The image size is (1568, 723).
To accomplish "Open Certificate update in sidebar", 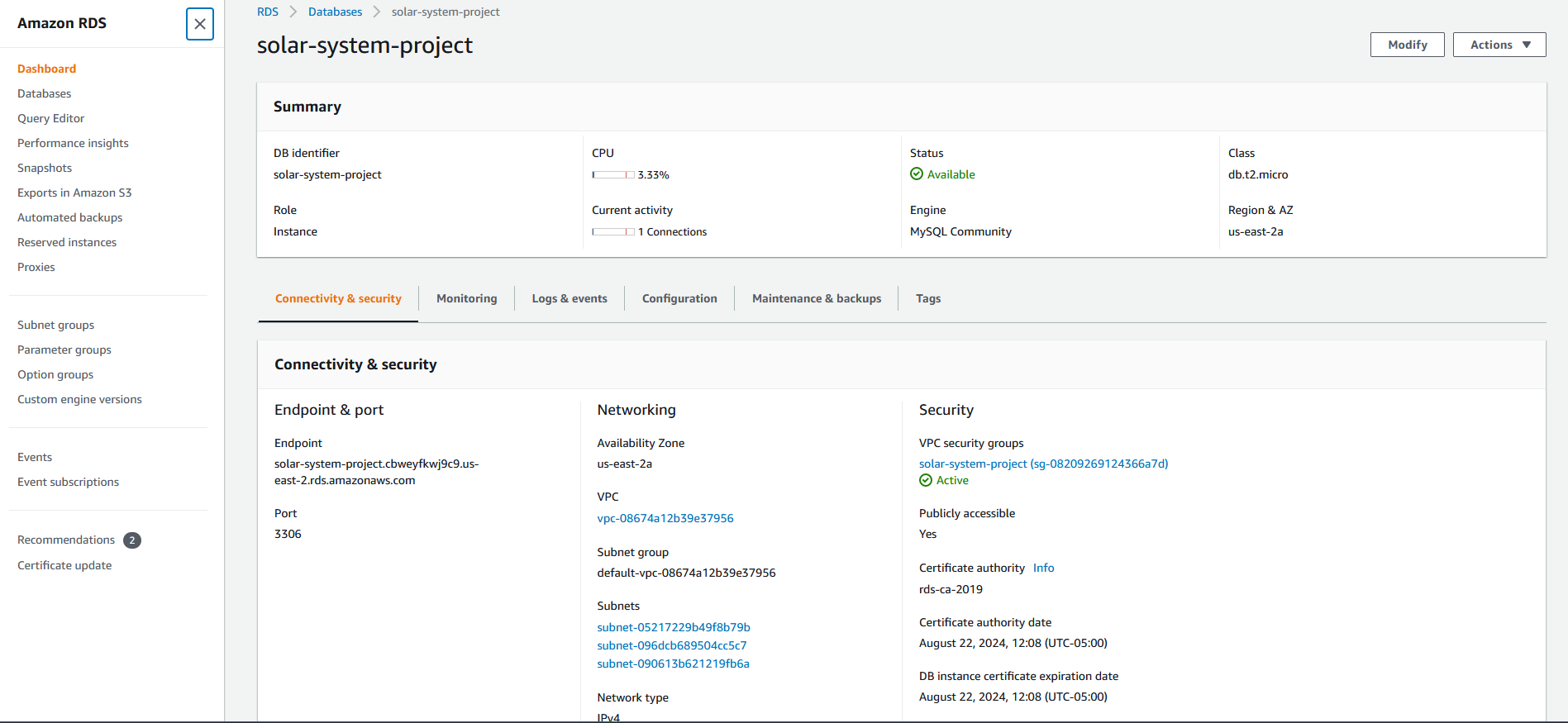I will pos(64,565).
